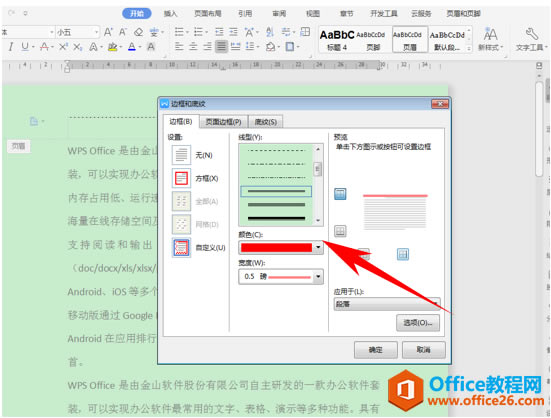Image resolution: width=551 pixels, height=418 pixels.
Task: Center align the paragraph
Action: [x=193, y=47]
